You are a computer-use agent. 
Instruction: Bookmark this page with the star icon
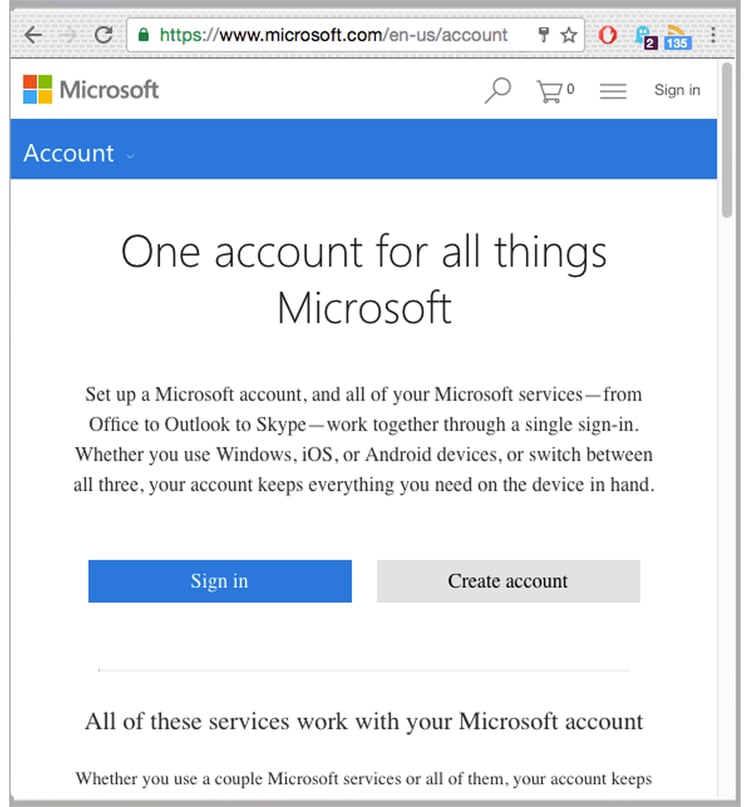point(569,35)
